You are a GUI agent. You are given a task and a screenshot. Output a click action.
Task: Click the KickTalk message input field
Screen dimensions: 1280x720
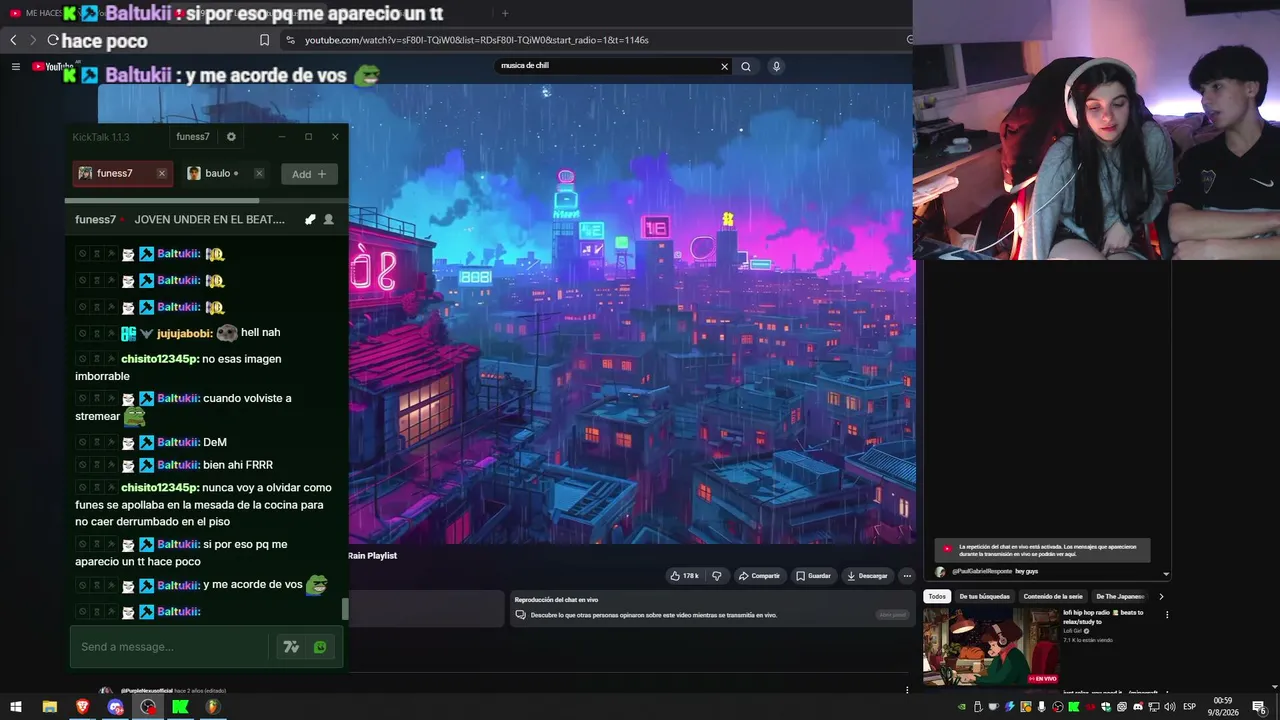[170, 647]
